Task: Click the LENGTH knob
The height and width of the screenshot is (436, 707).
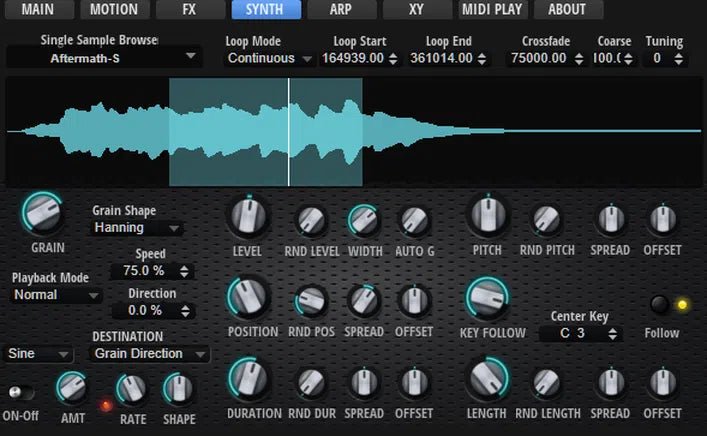Action: (487, 381)
